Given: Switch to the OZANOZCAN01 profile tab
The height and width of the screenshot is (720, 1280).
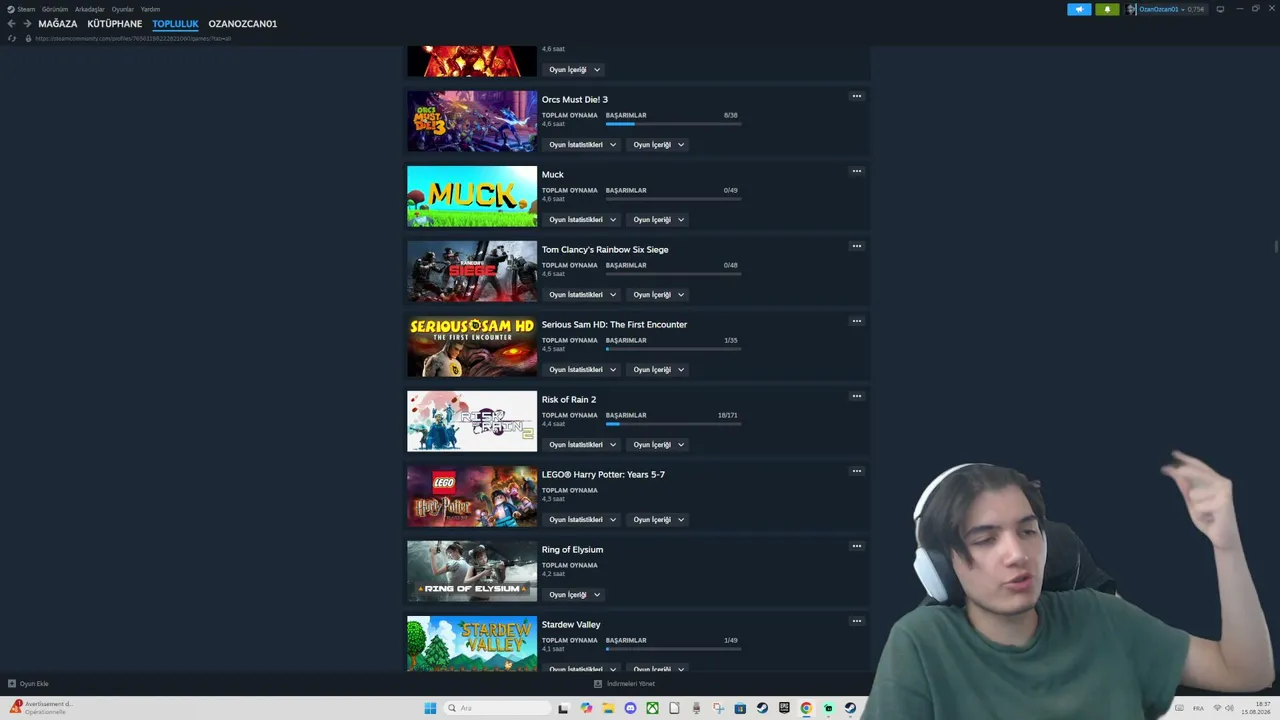Looking at the screenshot, I should tap(243, 24).
